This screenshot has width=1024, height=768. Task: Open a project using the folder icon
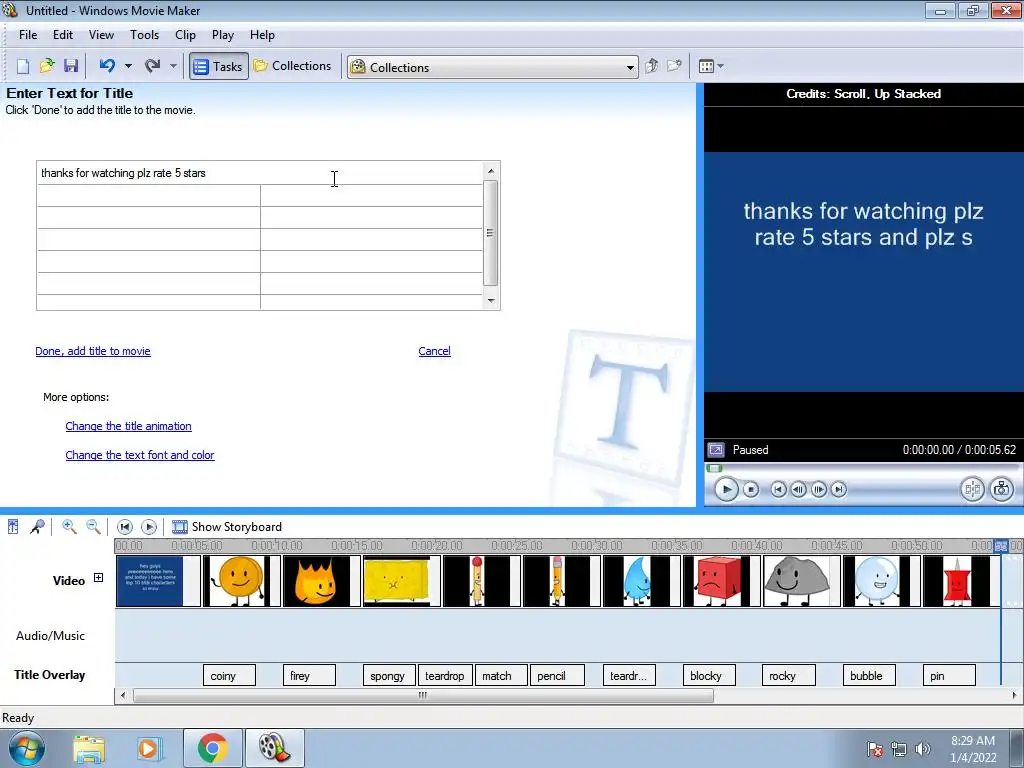(x=47, y=66)
